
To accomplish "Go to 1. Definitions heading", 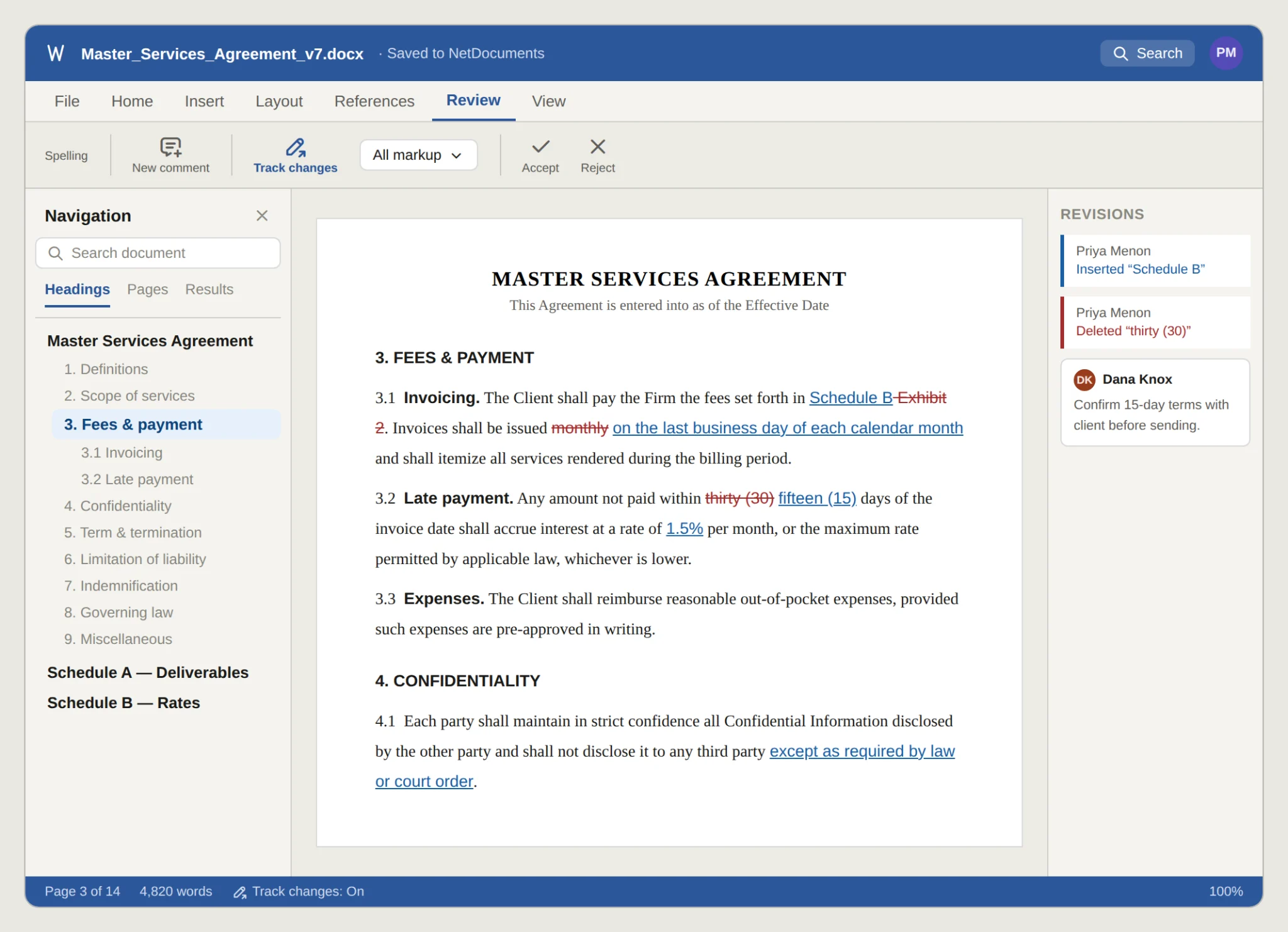I will (106, 369).
